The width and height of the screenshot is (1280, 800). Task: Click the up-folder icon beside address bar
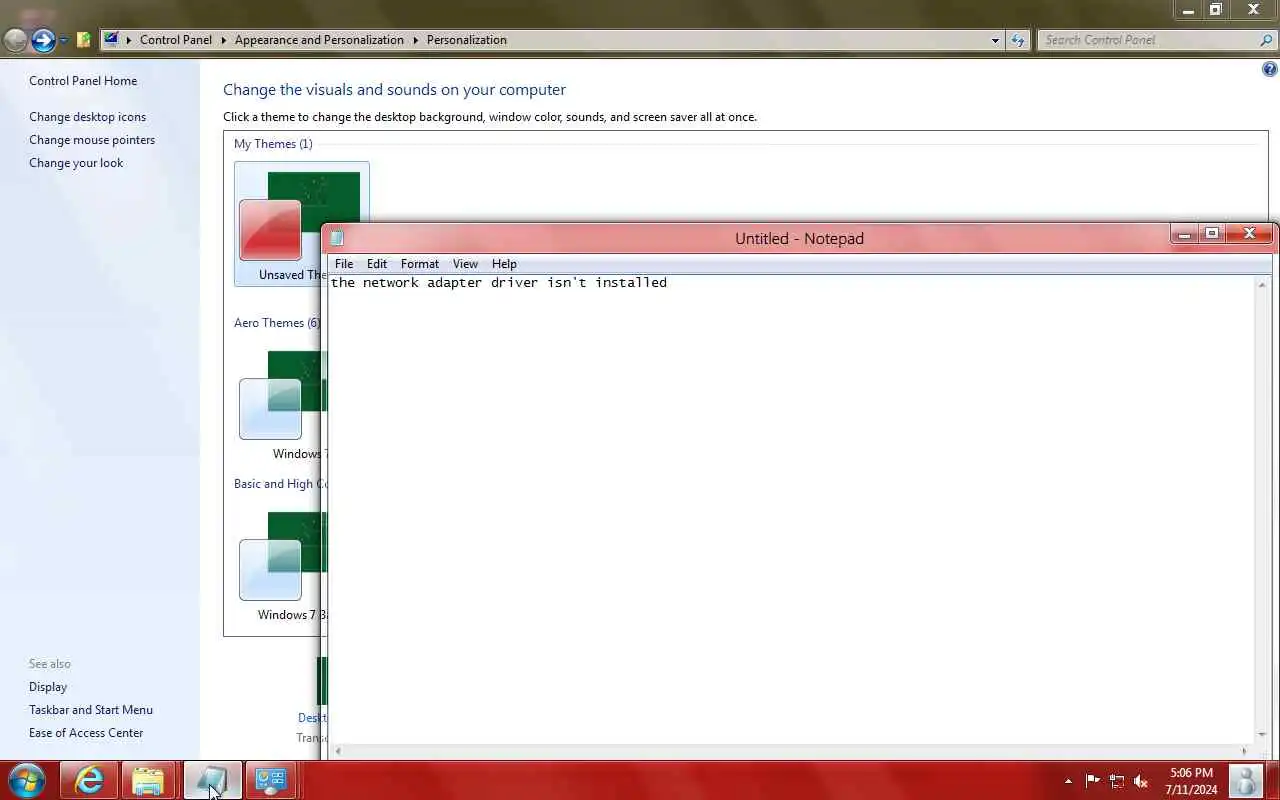(84, 40)
